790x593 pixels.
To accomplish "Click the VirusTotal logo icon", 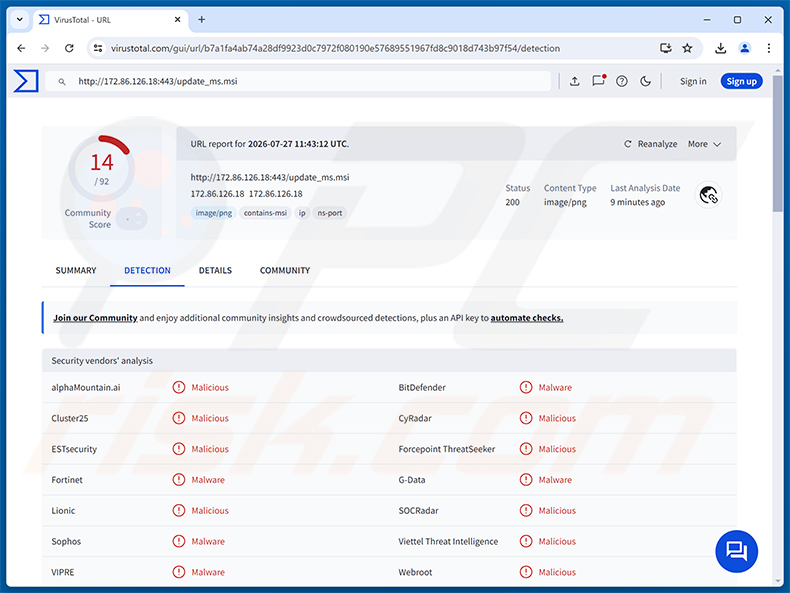I will (26, 81).
